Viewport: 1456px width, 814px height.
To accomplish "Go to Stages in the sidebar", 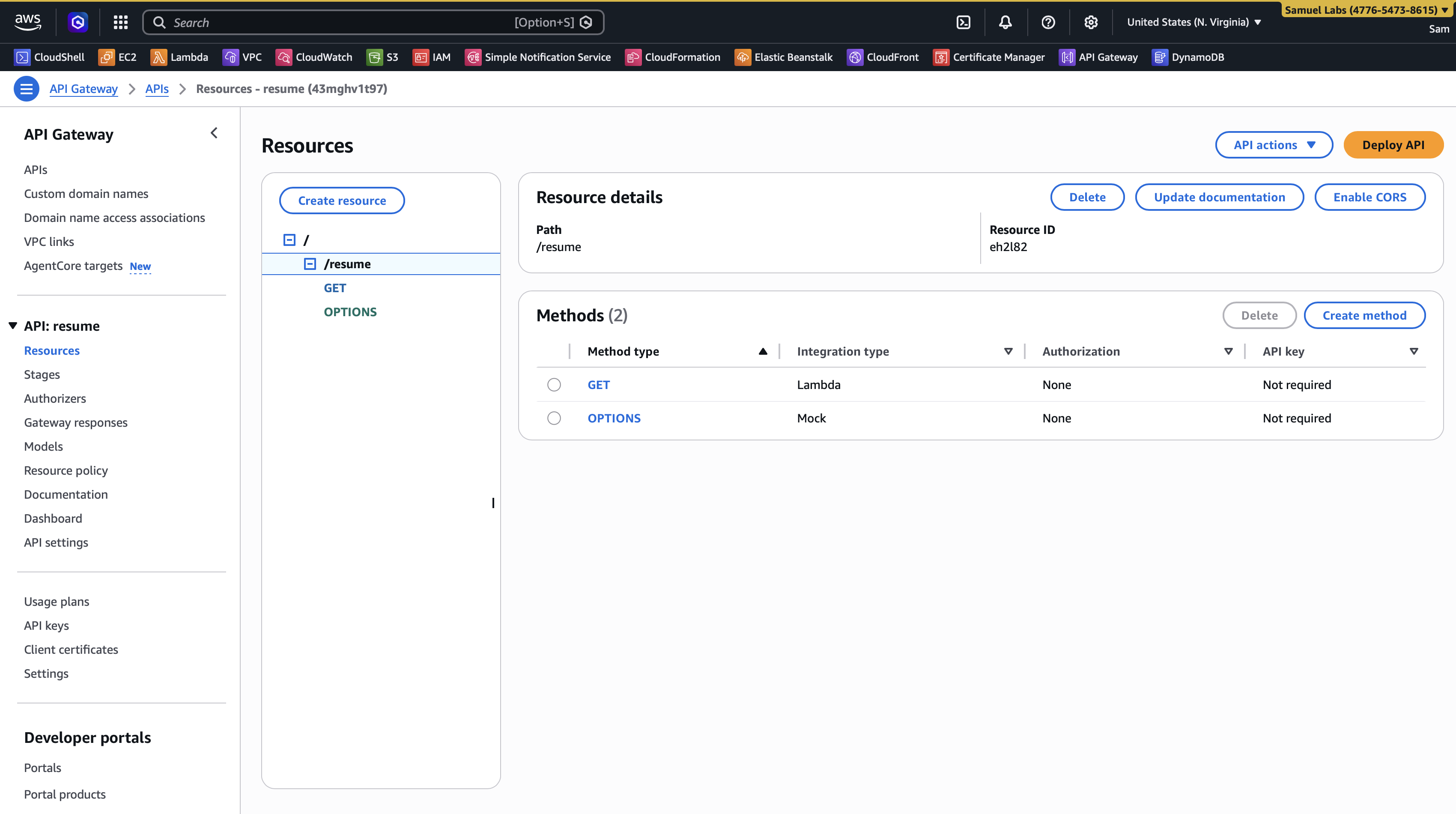I will pyautogui.click(x=42, y=374).
